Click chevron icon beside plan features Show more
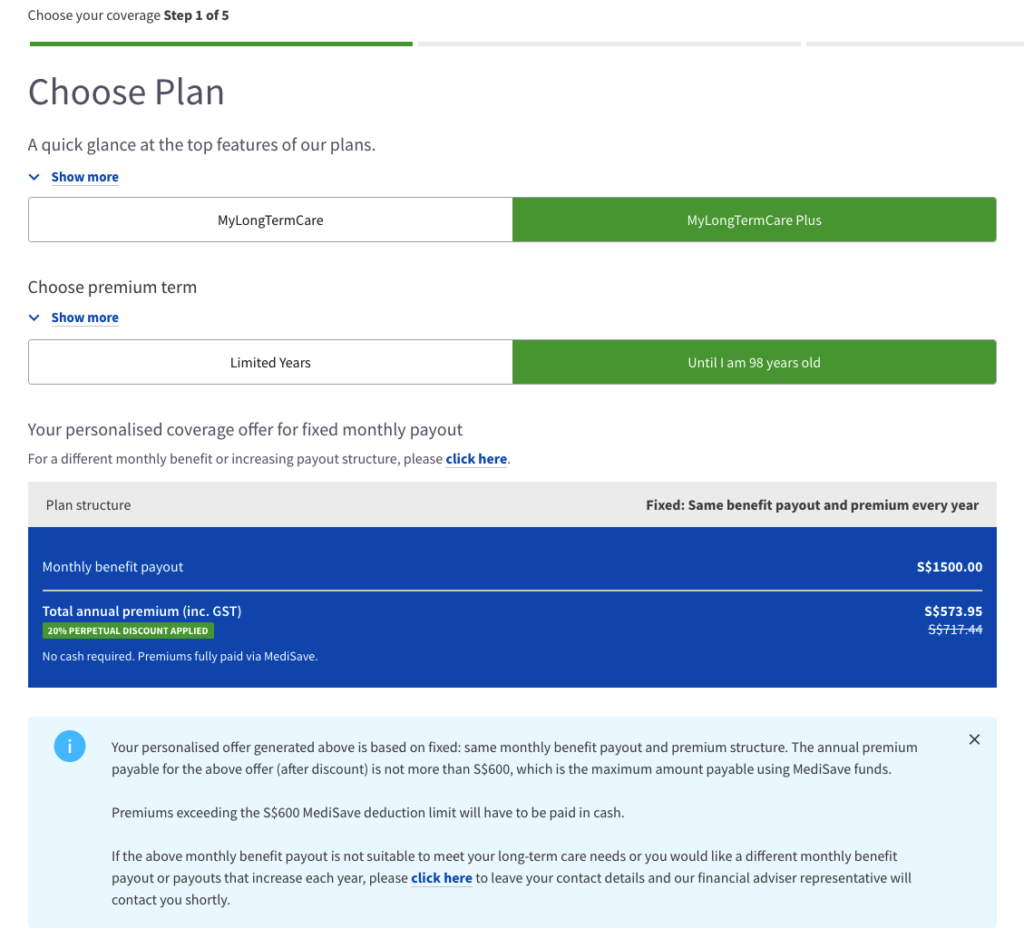This screenshot has width=1024, height=948. tap(34, 177)
